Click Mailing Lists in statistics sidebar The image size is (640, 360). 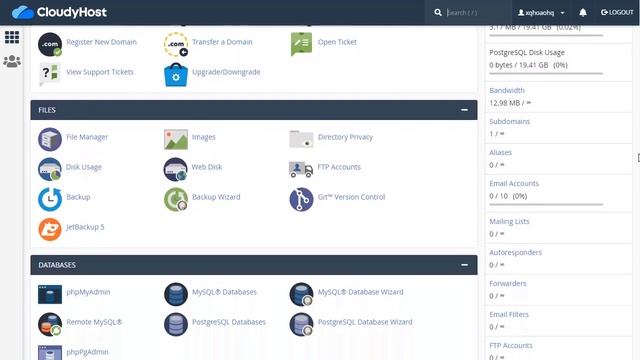click(x=509, y=221)
